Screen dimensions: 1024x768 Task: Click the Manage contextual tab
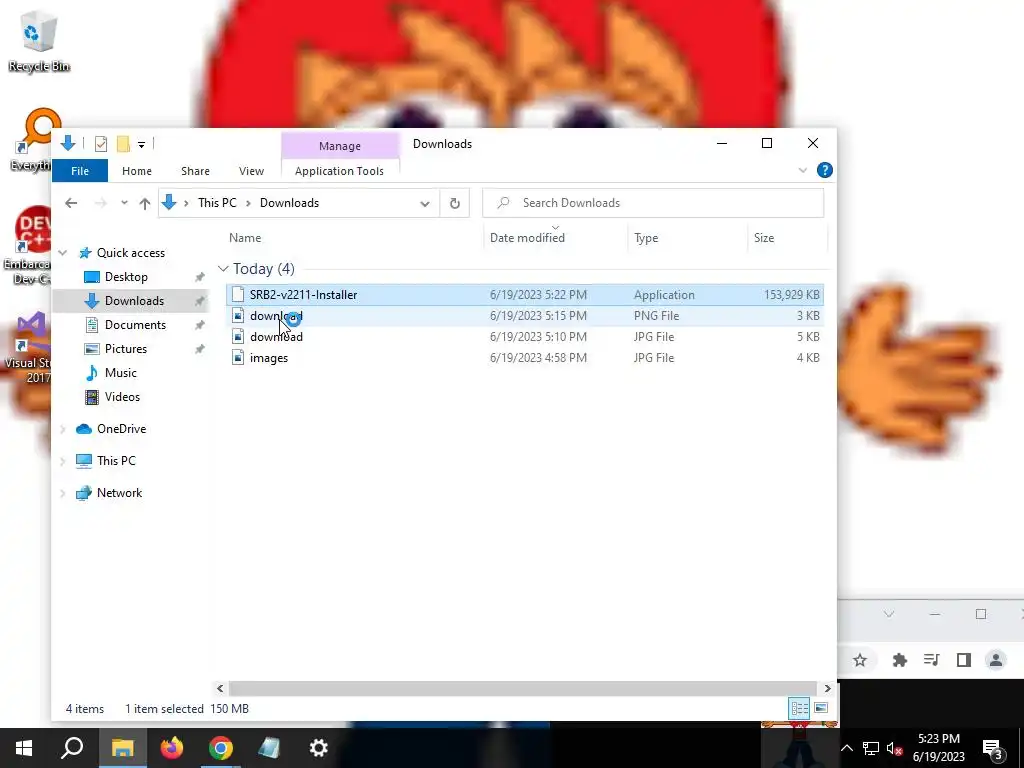point(340,146)
